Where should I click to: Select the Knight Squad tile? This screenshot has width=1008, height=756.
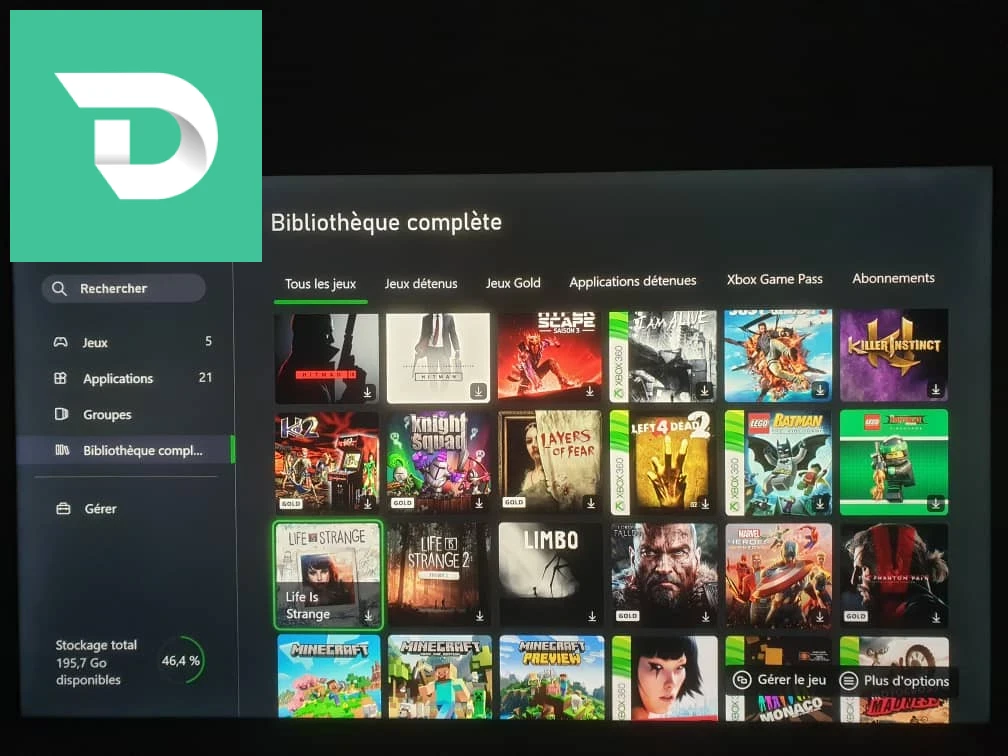tap(438, 463)
